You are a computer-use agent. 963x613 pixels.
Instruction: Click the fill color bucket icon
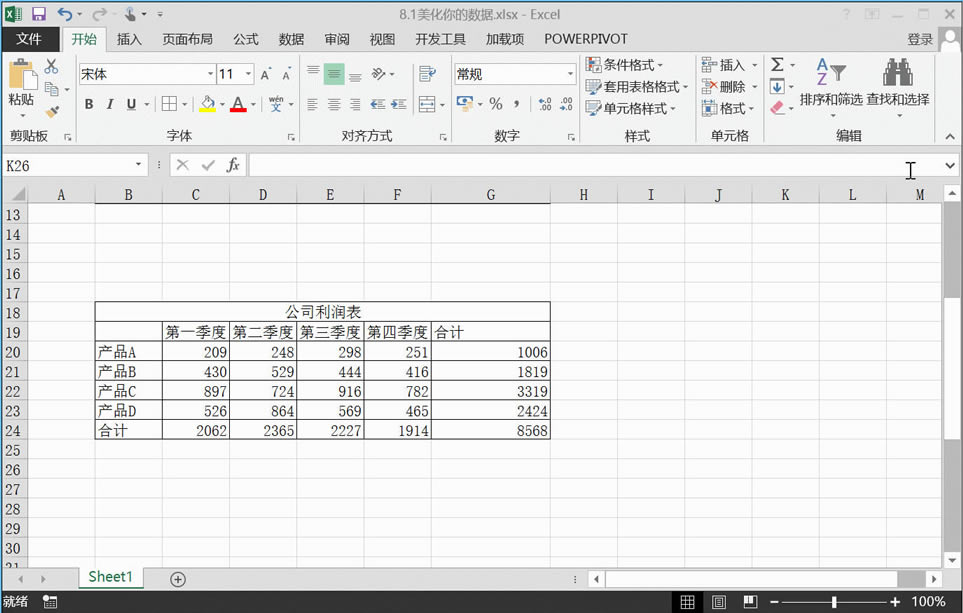208,104
